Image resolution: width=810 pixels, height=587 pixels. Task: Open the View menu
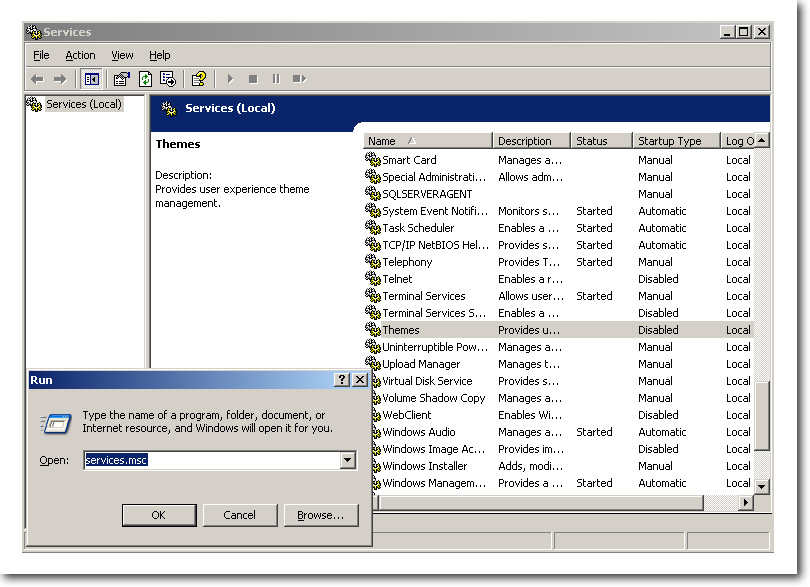tap(122, 55)
